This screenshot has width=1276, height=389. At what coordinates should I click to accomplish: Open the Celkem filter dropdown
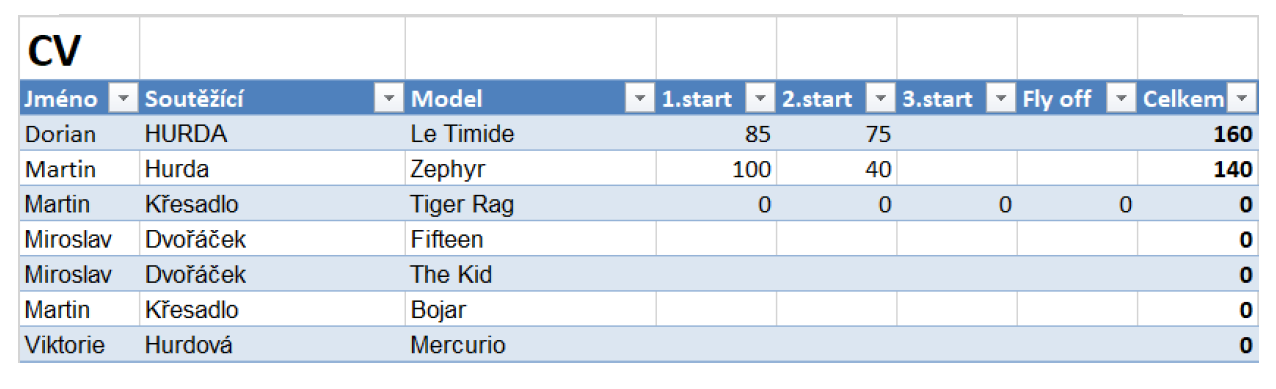click(x=1241, y=99)
